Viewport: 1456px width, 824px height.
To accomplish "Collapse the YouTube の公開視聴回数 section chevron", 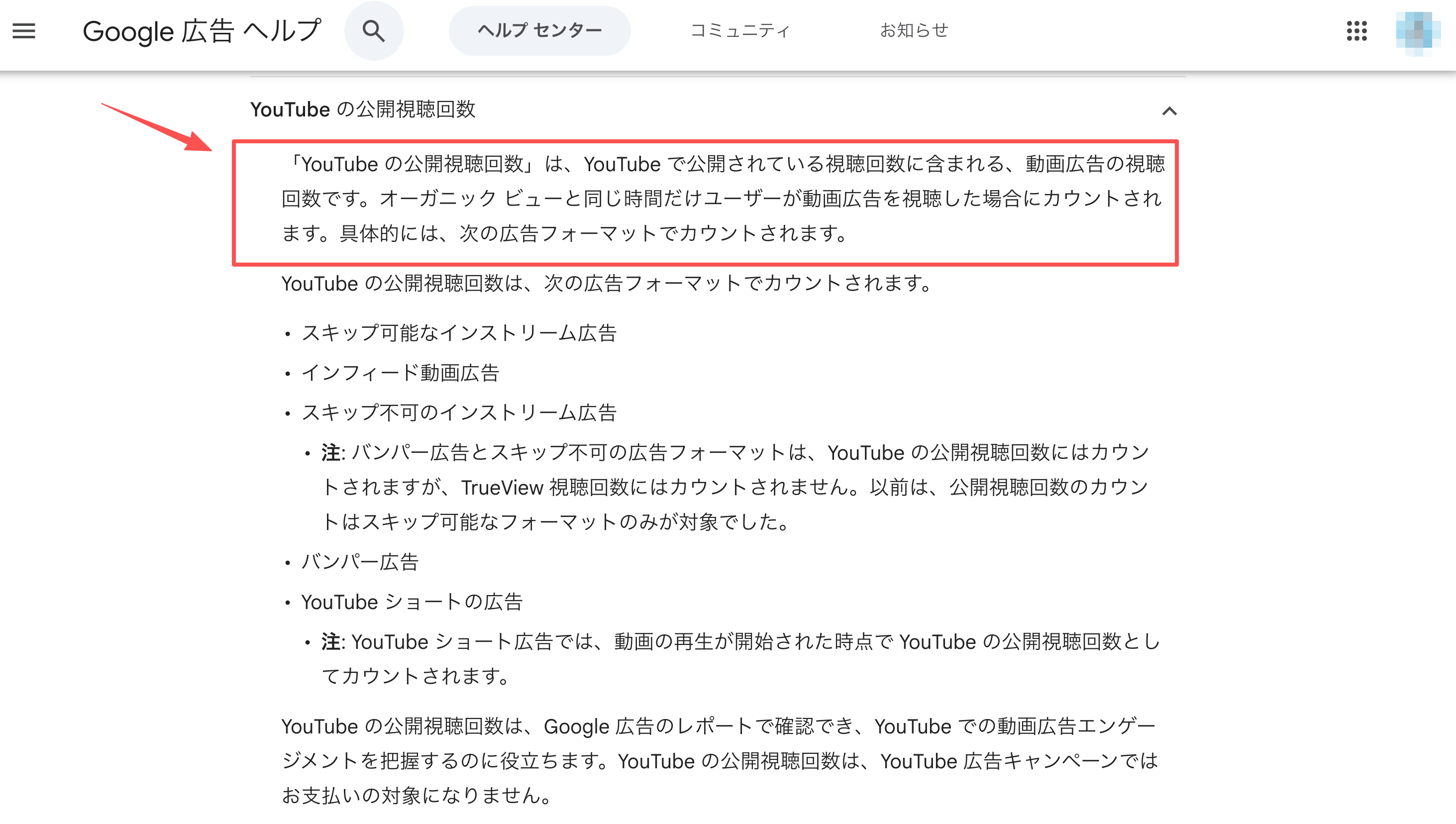I will [x=1169, y=111].
